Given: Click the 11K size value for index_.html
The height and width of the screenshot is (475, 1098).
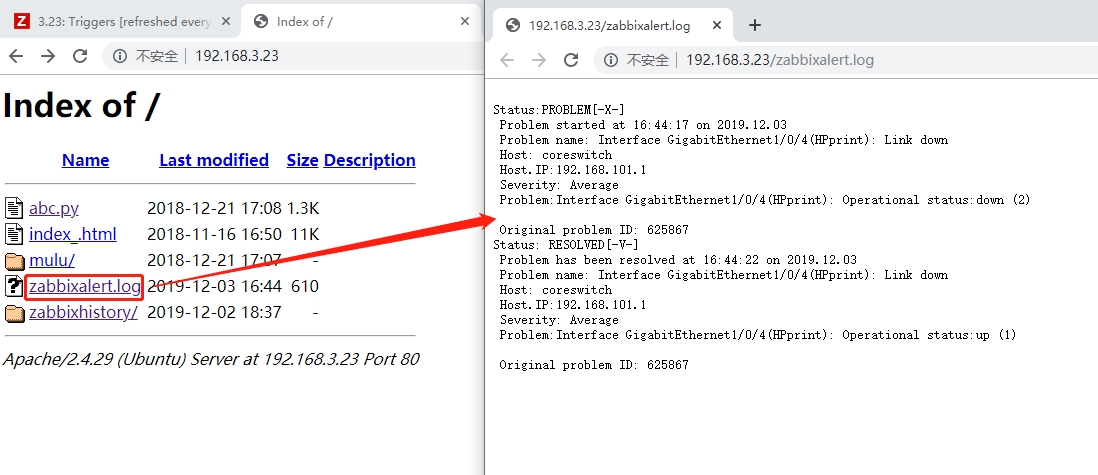Looking at the screenshot, I should click(x=305, y=234).
